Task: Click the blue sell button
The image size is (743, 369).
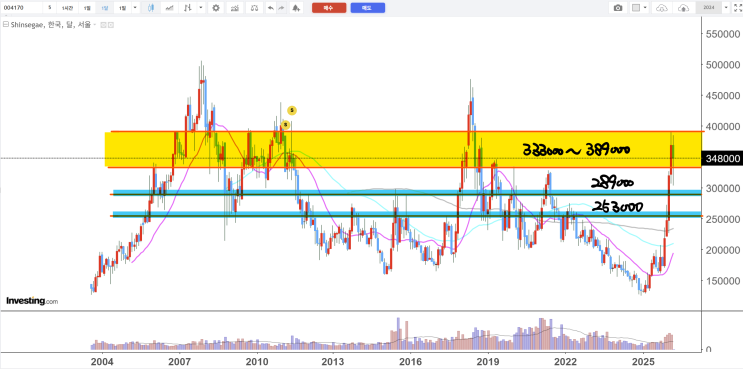Action: point(368,8)
